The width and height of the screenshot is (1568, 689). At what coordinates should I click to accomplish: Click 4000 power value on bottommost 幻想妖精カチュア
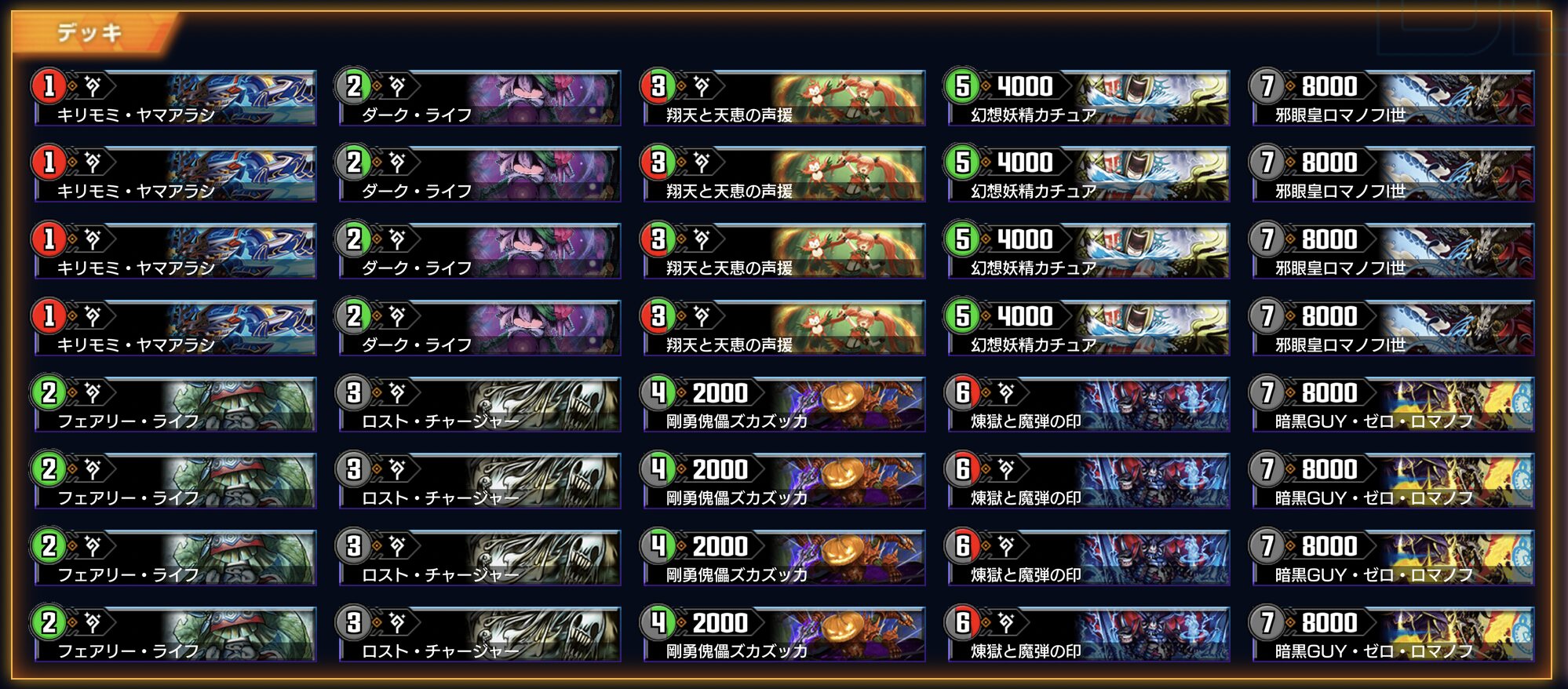[1024, 316]
